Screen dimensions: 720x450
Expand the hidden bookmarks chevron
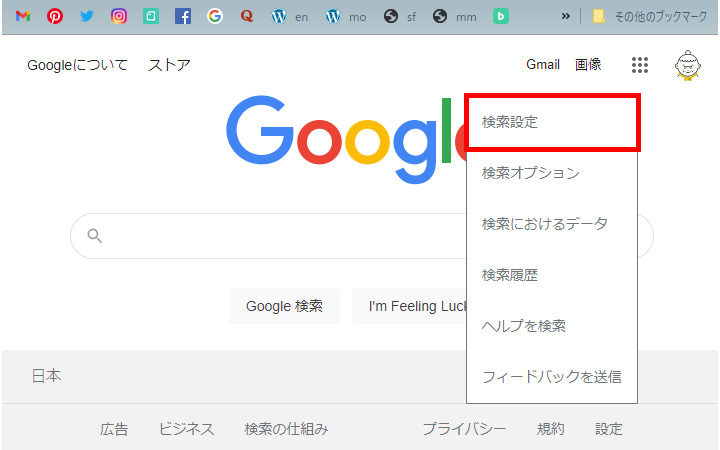tap(565, 17)
